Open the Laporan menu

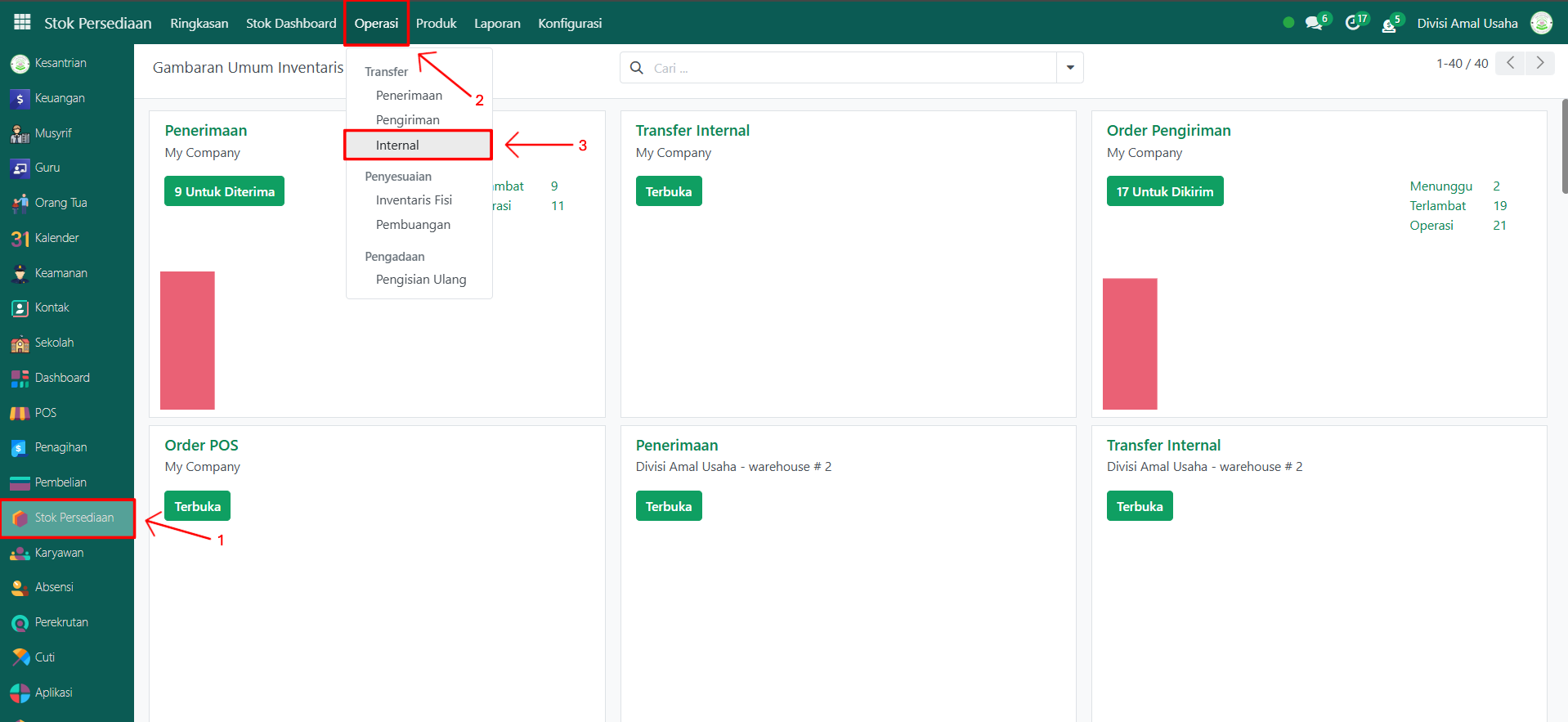[497, 23]
